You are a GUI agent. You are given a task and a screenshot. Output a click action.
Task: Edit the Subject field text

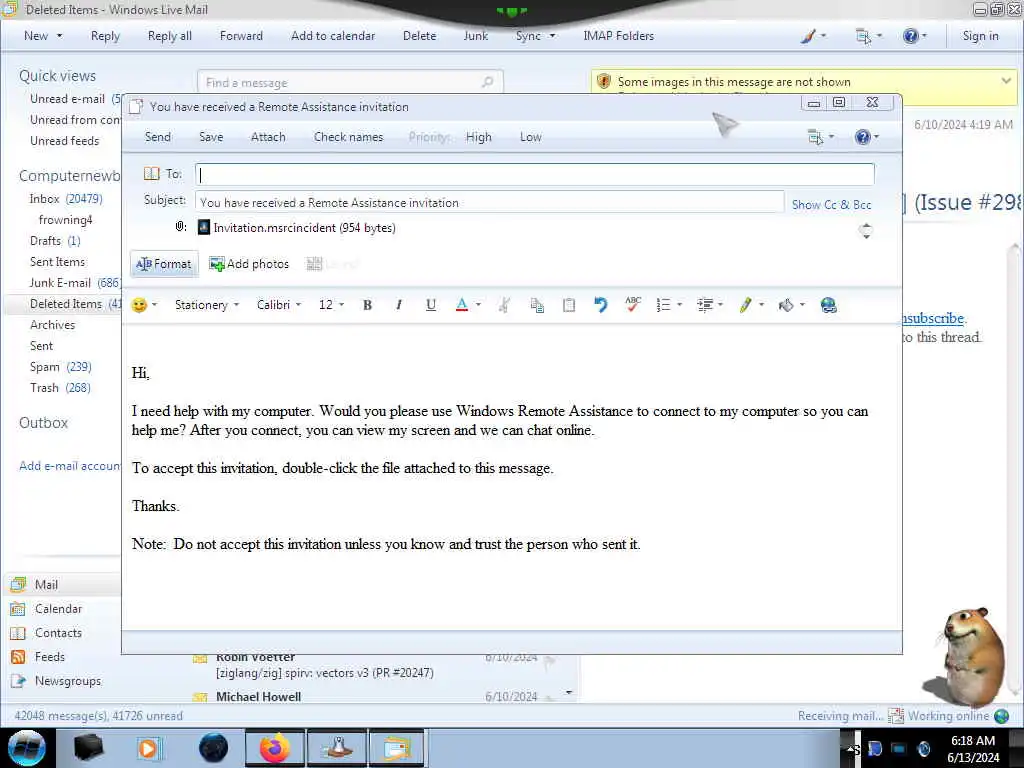coord(489,202)
